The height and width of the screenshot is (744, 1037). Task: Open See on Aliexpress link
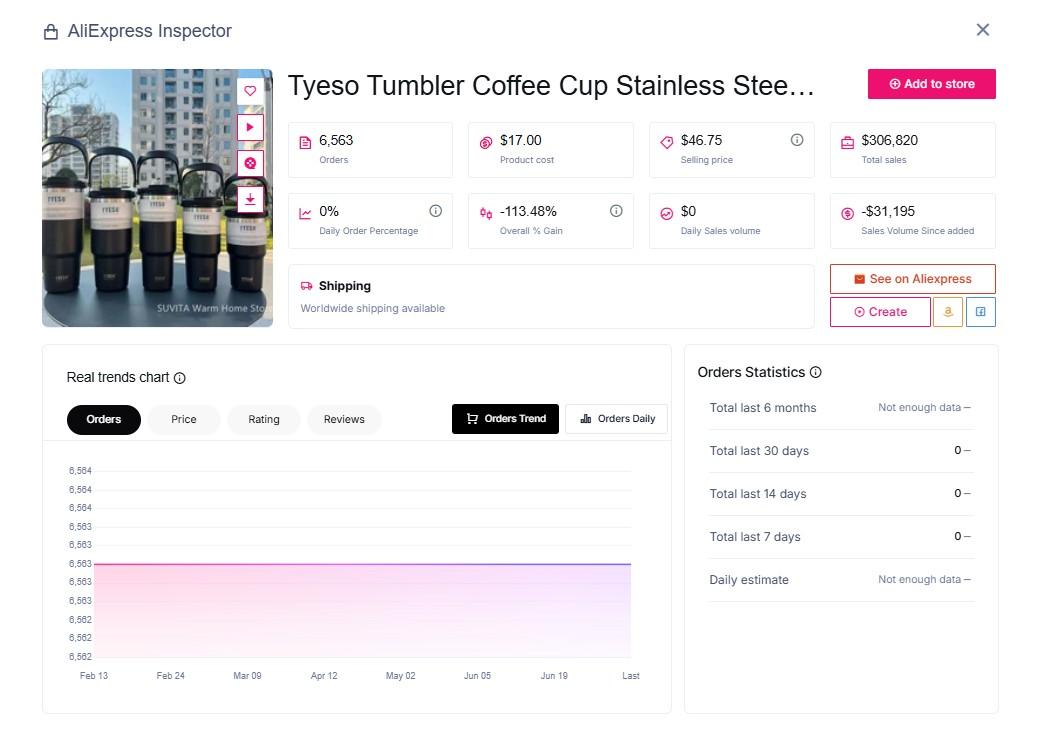click(x=913, y=279)
